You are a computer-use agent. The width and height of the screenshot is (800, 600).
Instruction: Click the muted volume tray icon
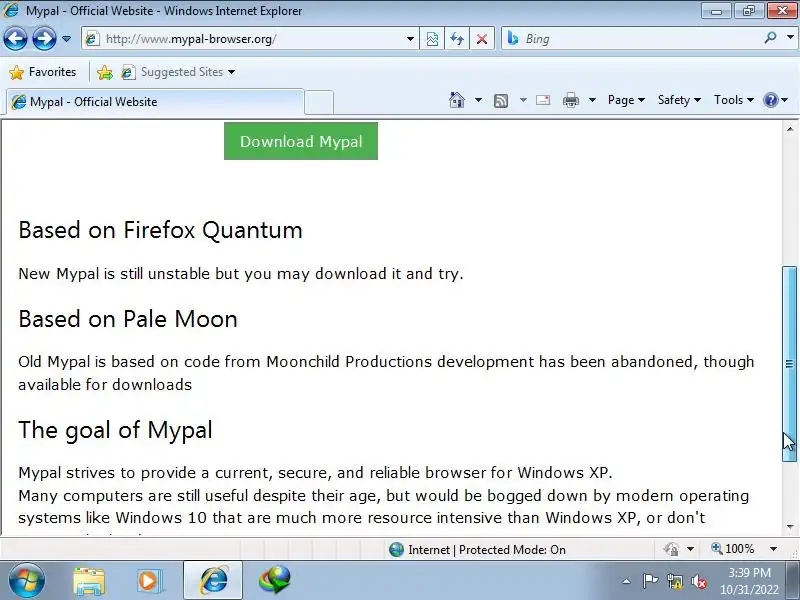pos(699,581)
